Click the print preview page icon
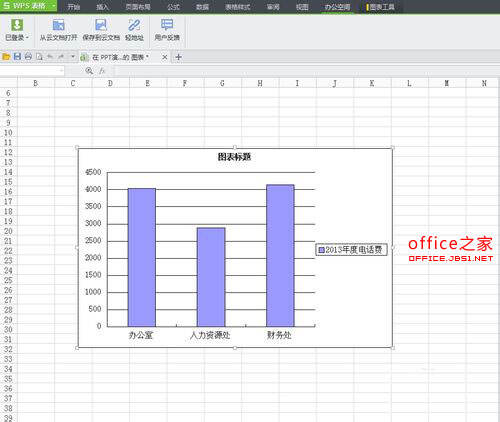Viewport: 500px width, 422px height. (39, 57)
